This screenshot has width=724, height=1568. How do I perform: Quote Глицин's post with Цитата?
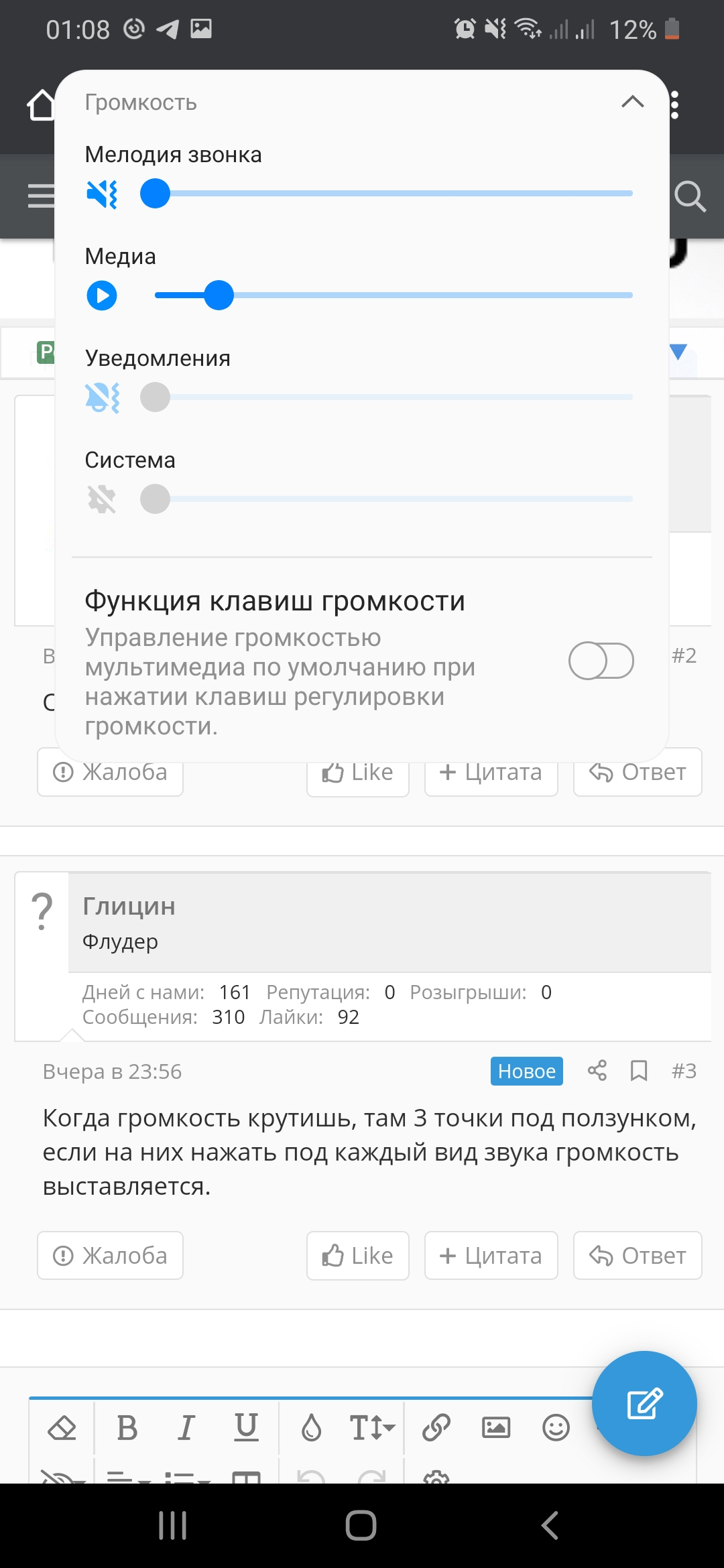pos(491,1256)
